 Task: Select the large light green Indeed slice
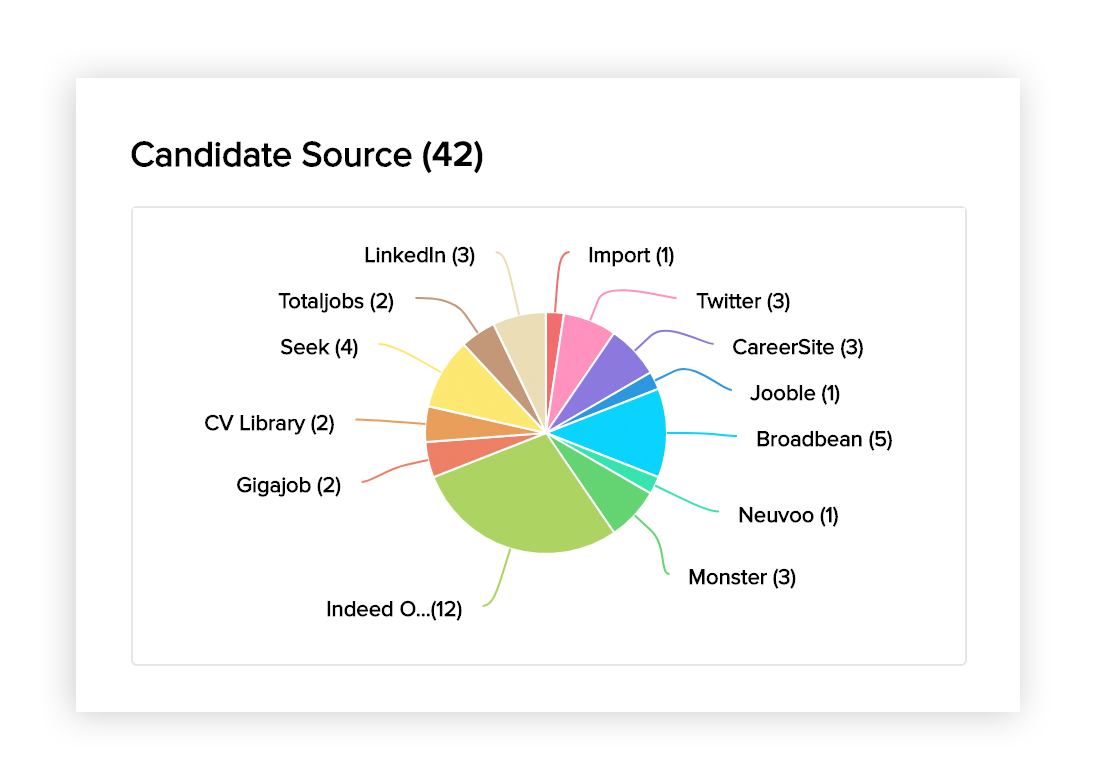point(520,500)
